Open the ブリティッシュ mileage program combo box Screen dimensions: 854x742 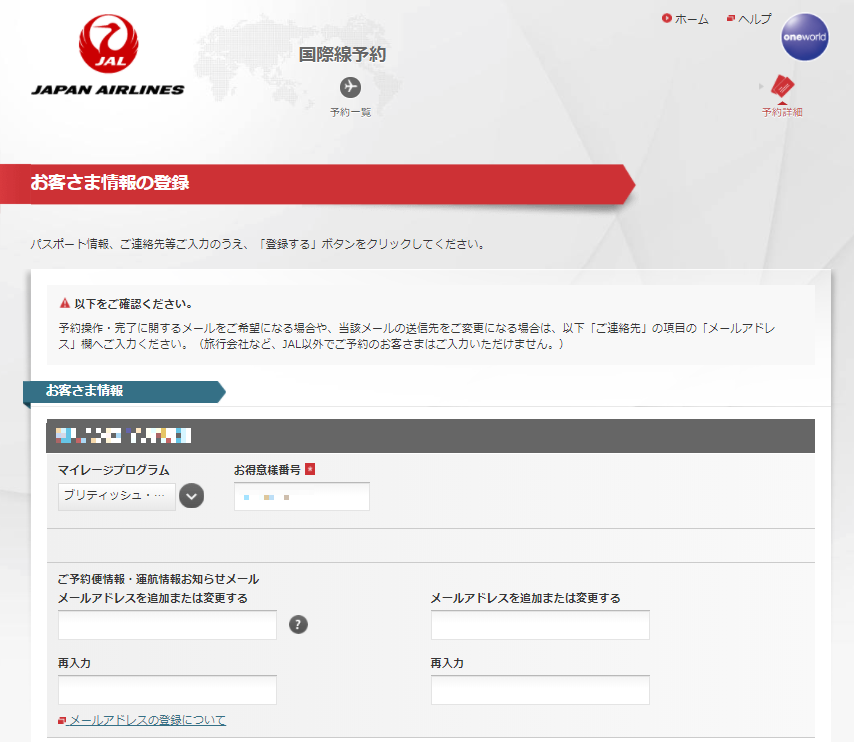point(117,496)
